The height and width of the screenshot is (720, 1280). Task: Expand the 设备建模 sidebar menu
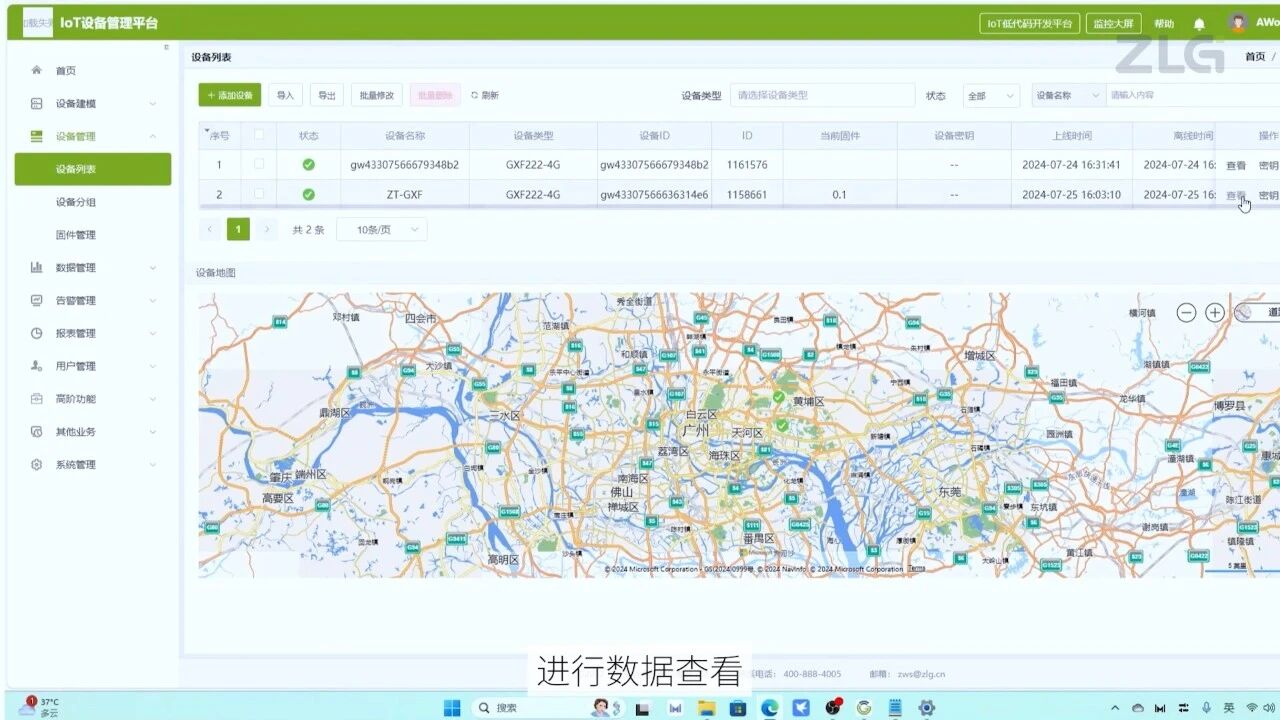(92, 103)
